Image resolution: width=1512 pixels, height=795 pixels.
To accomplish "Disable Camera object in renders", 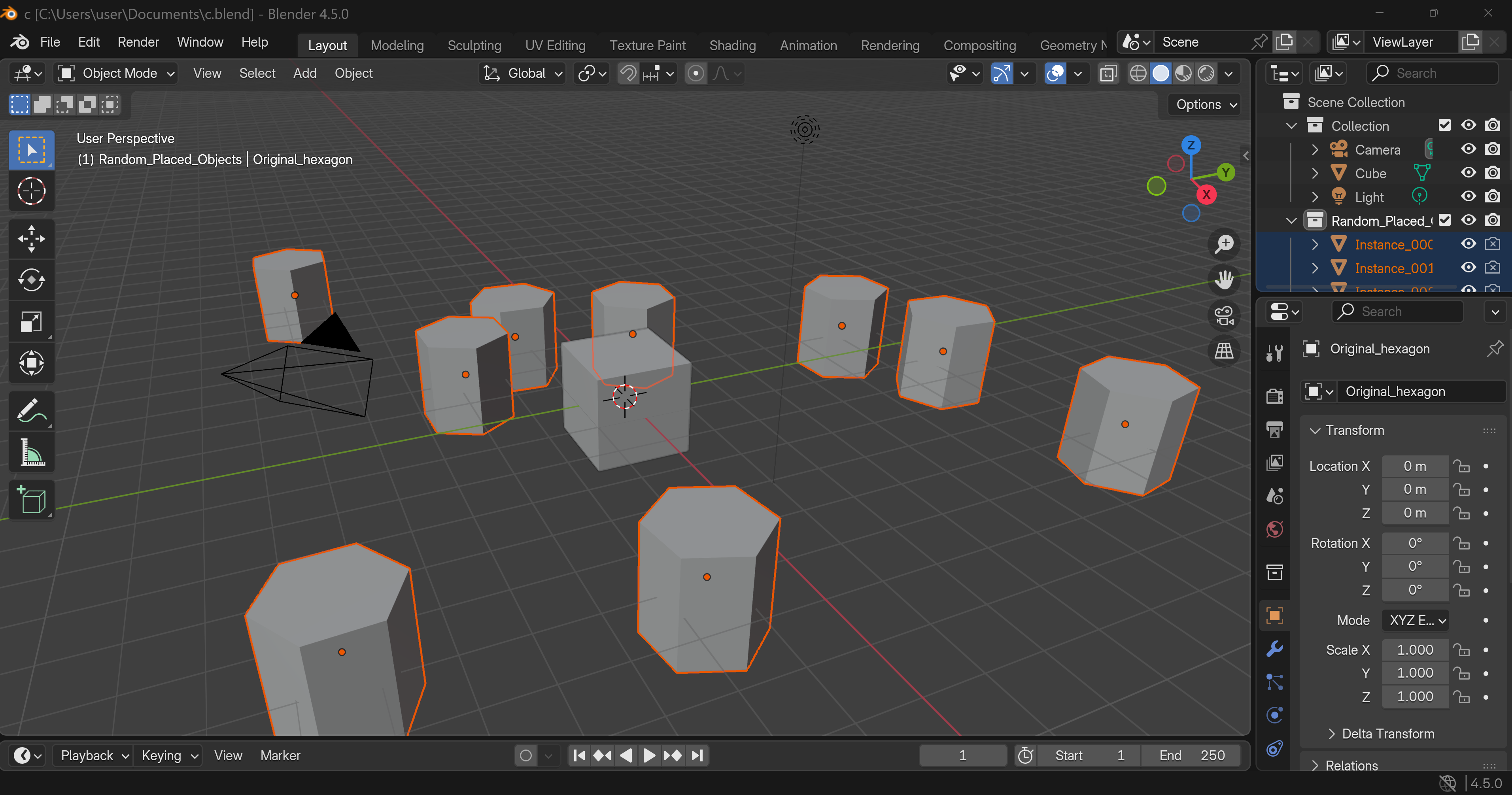I will coord(1492,149).
